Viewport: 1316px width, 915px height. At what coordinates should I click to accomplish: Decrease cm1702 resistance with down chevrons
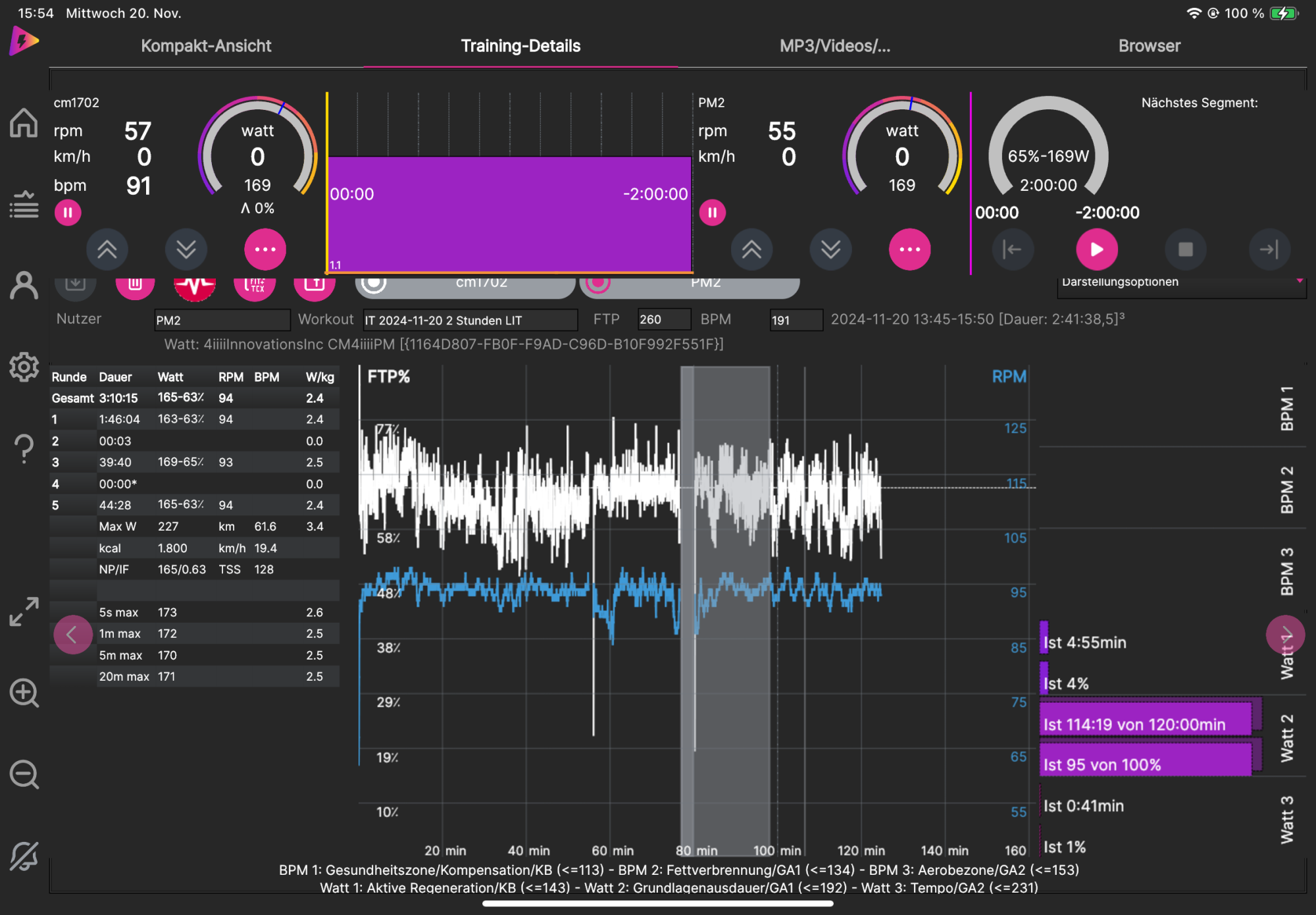[x=186, y=249]
